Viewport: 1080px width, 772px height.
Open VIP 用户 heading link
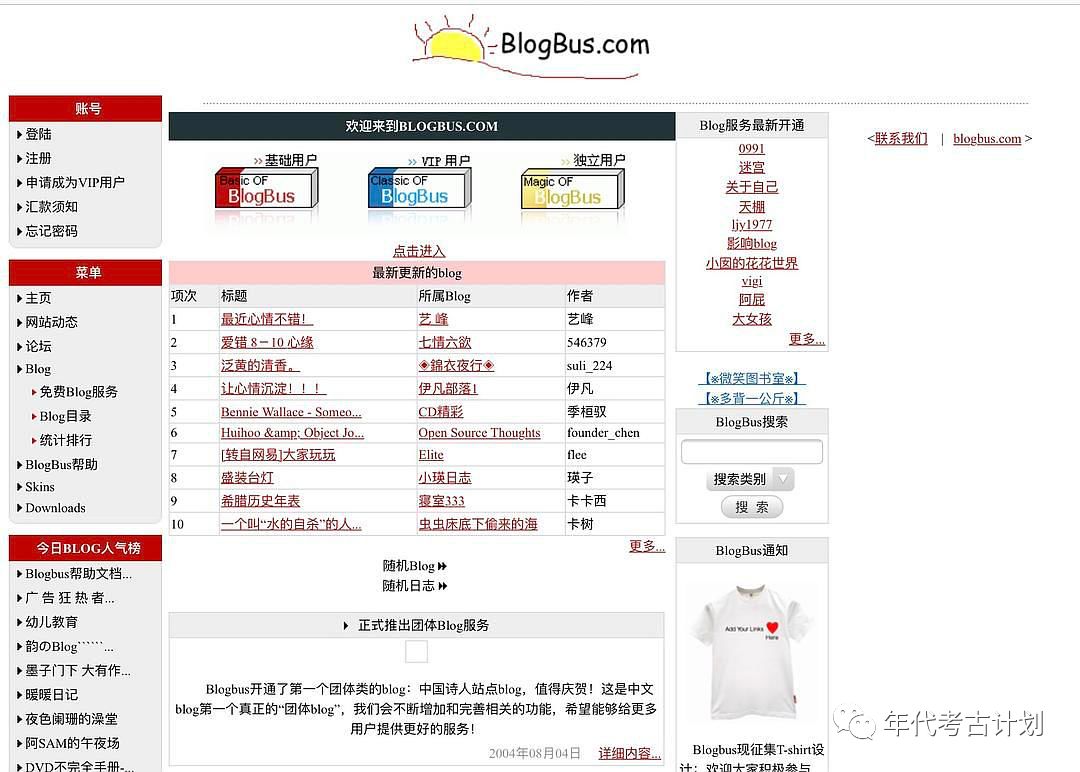(x=446, y=160)
